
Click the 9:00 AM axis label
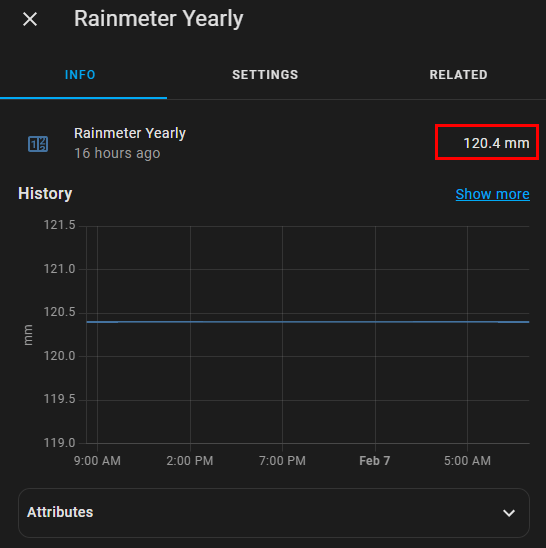tap(97, 461)
